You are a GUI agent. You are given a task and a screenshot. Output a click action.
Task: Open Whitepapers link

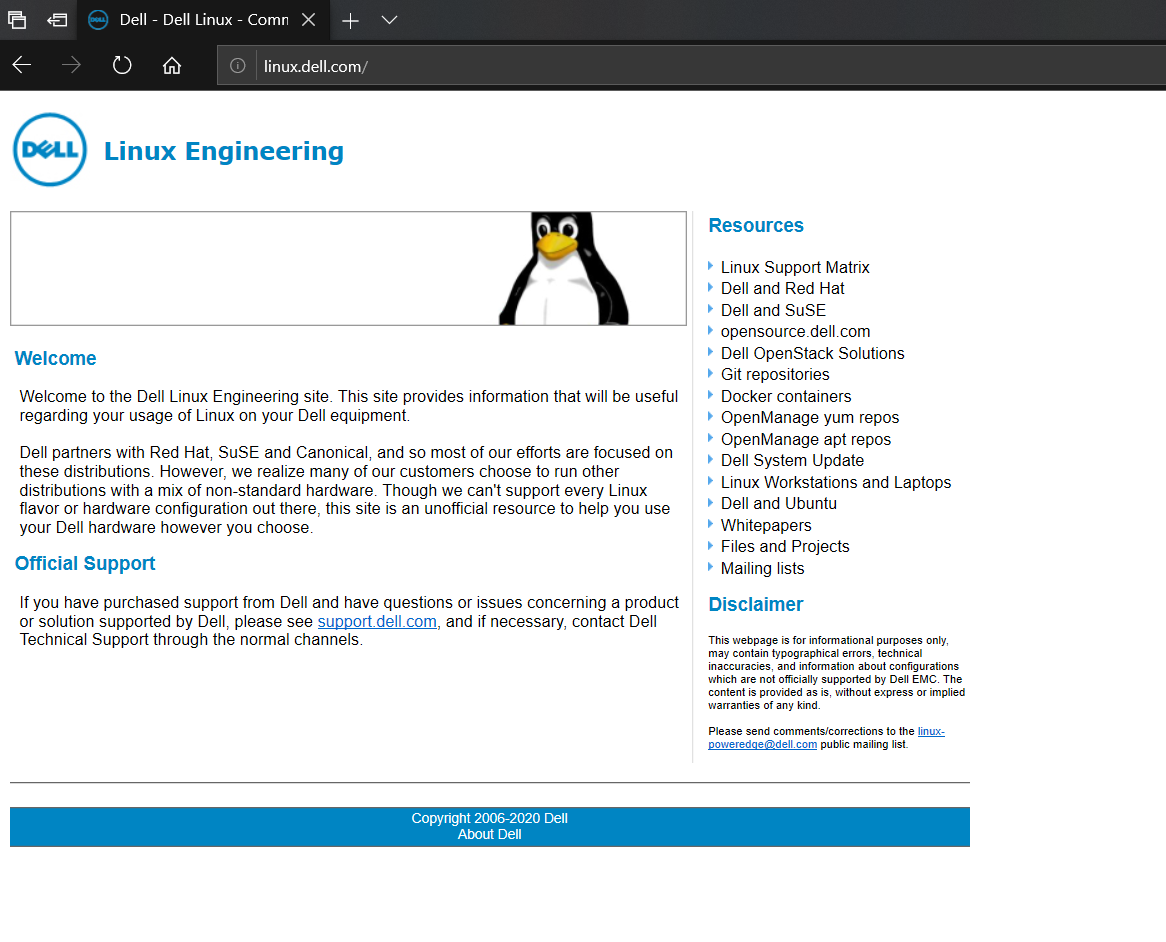coord(766,526)
